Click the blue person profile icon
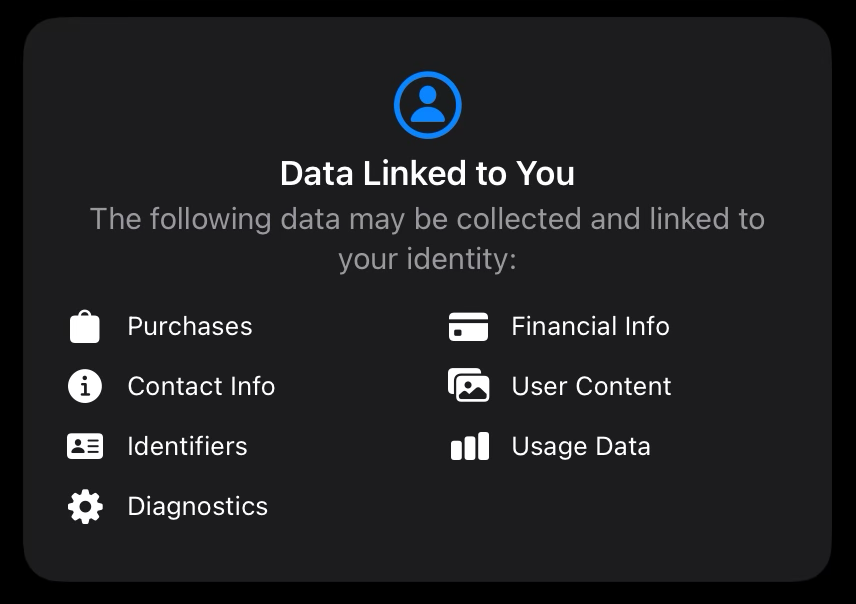This screenshot has width=856, height=604. pos(427,104)
